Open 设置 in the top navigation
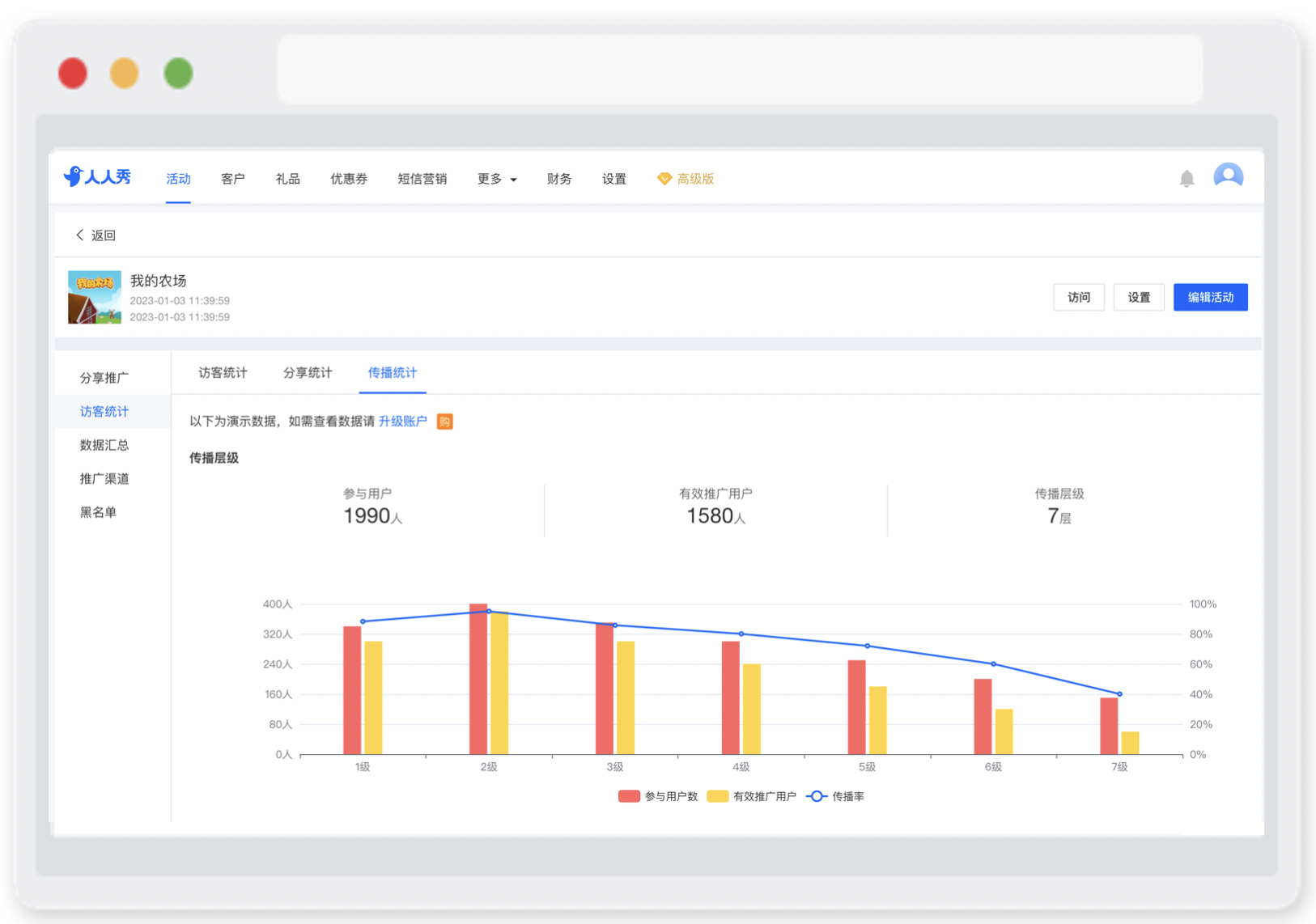1316x924 pixels. point(614,179)
